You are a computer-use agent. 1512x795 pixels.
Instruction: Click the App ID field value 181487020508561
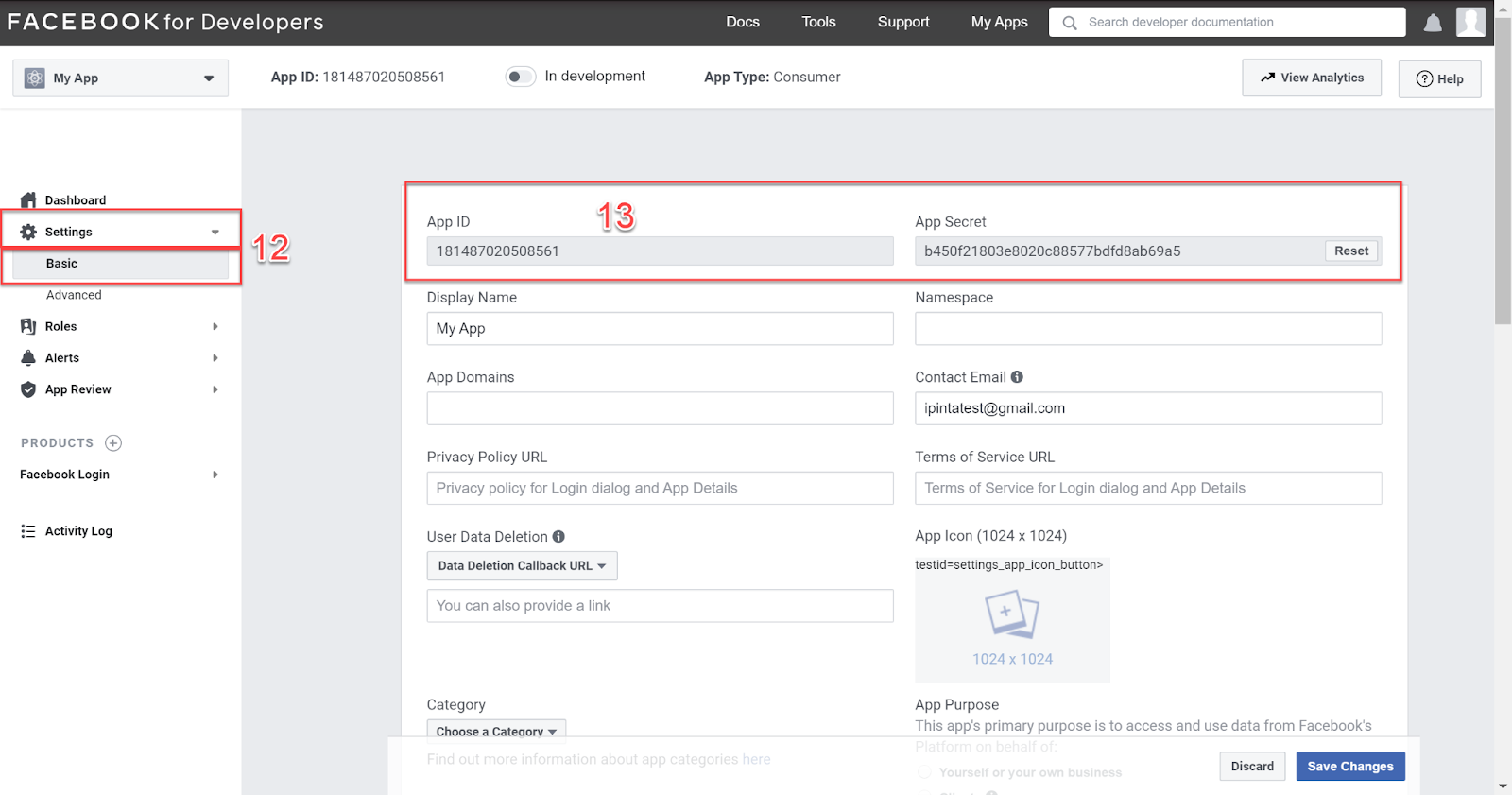pos(660,251)
